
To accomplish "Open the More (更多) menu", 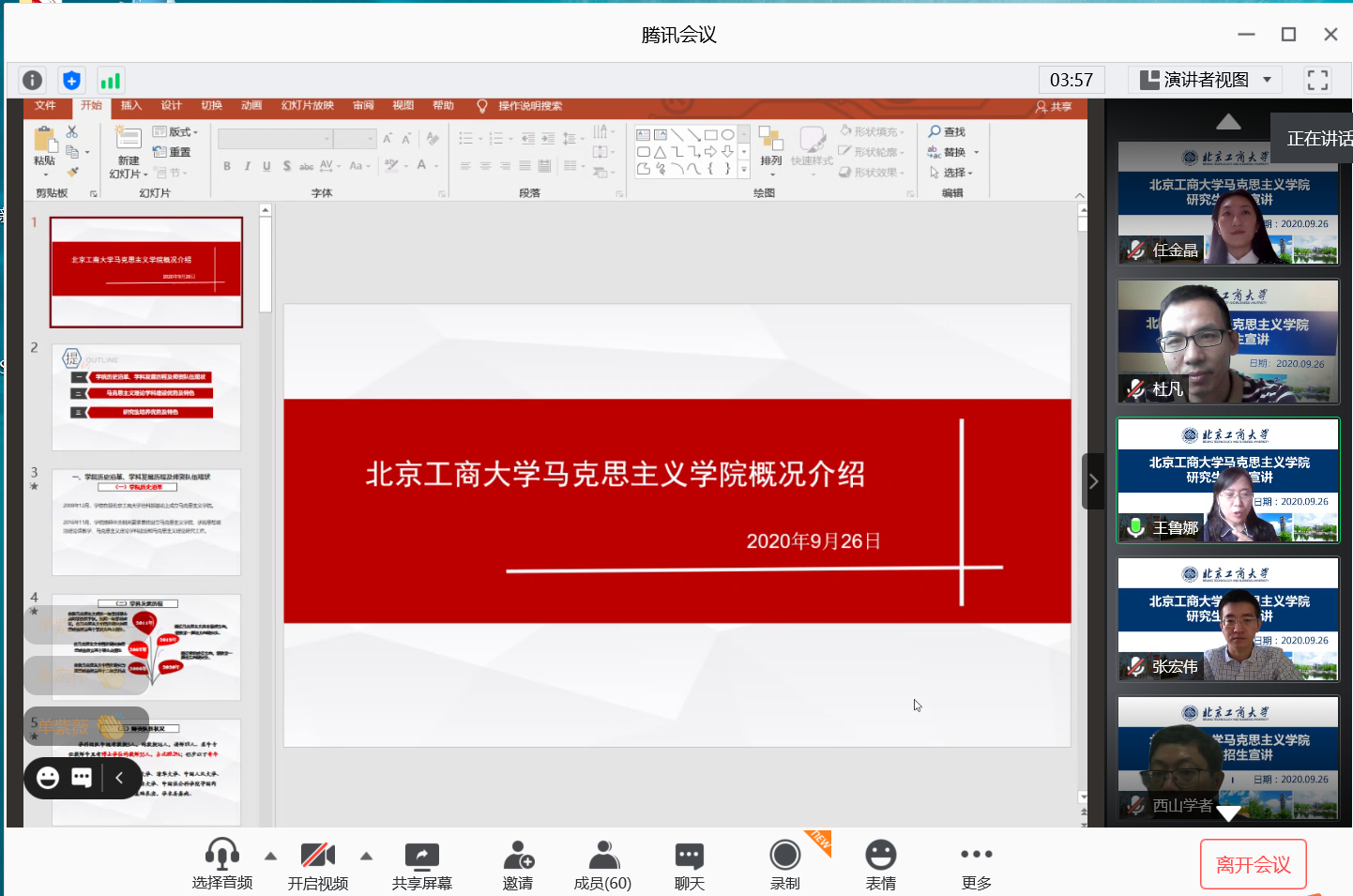I will 976,865.
